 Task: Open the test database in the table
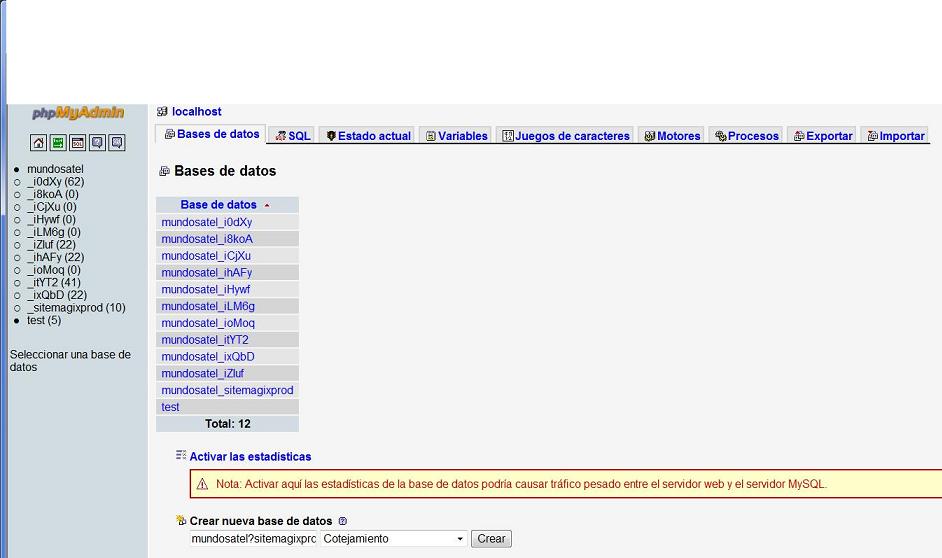click(170, 407)
